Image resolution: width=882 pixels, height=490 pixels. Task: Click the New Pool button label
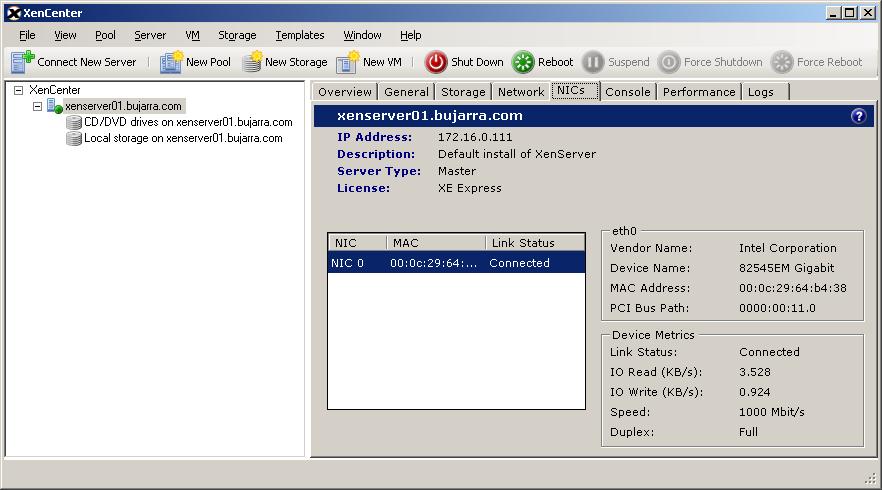[208, 62]
